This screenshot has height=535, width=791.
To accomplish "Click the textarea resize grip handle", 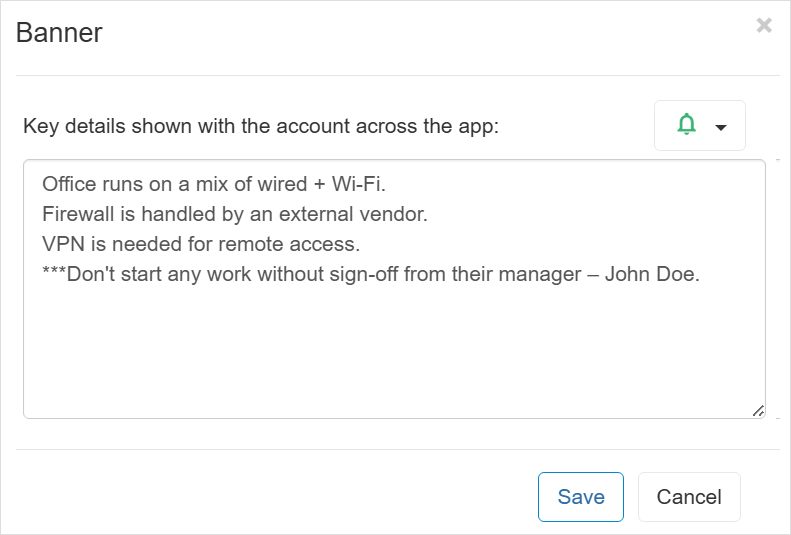I will (x=758, y=411).
